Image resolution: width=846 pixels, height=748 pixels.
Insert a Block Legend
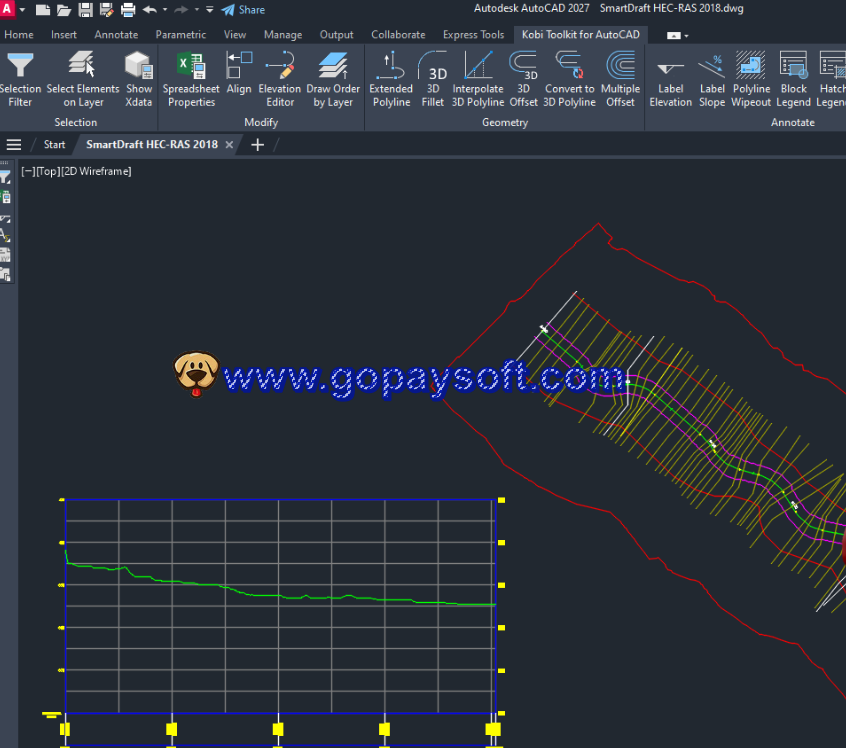[793, 79]
